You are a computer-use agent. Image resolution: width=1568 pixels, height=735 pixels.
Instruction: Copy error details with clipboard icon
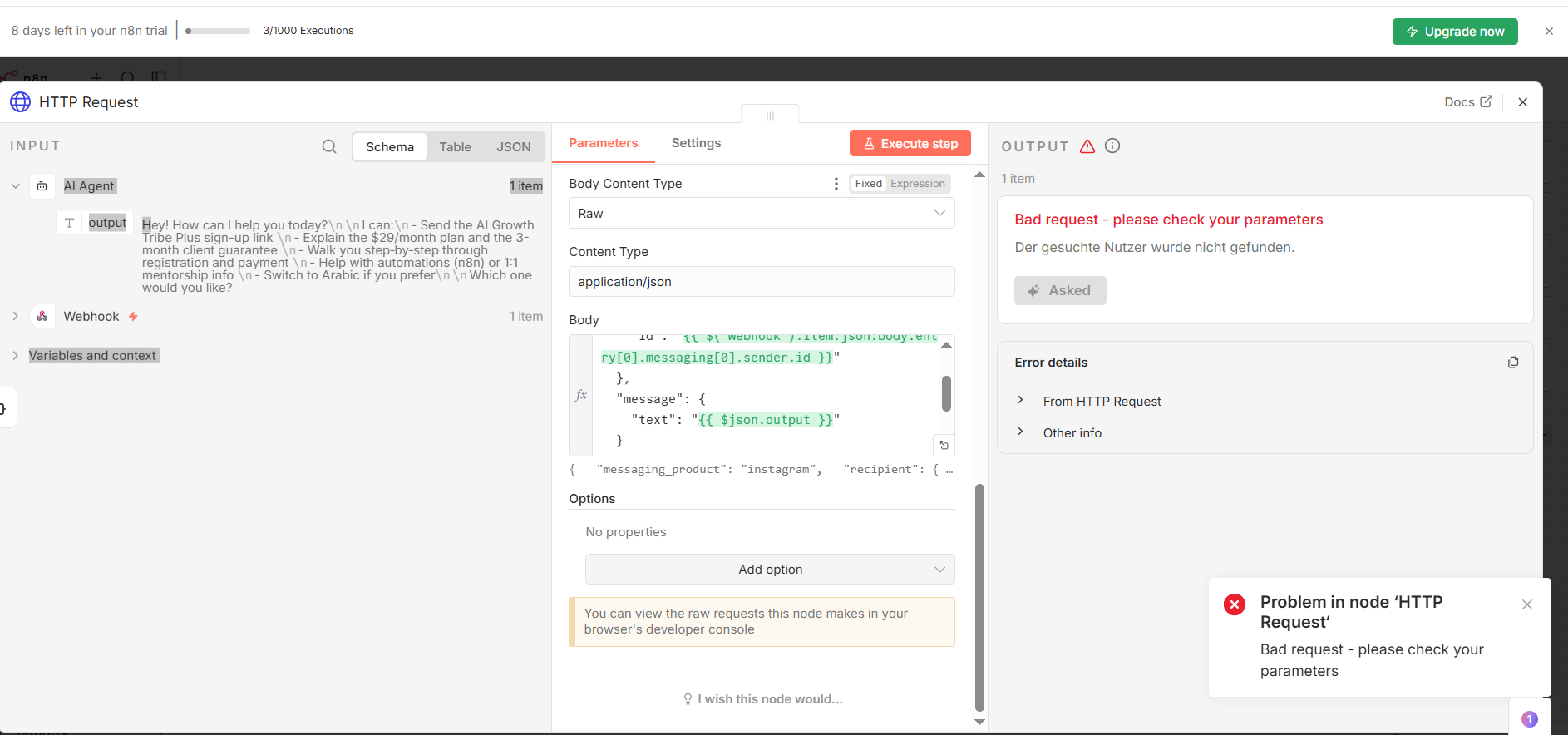point(1513,363)
